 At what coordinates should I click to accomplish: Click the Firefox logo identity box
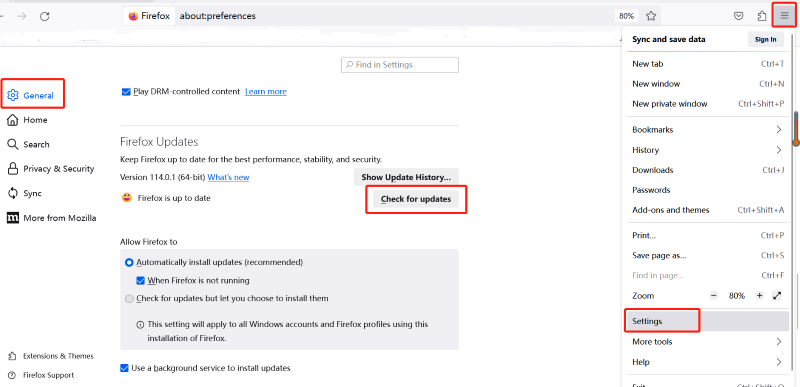149,16
